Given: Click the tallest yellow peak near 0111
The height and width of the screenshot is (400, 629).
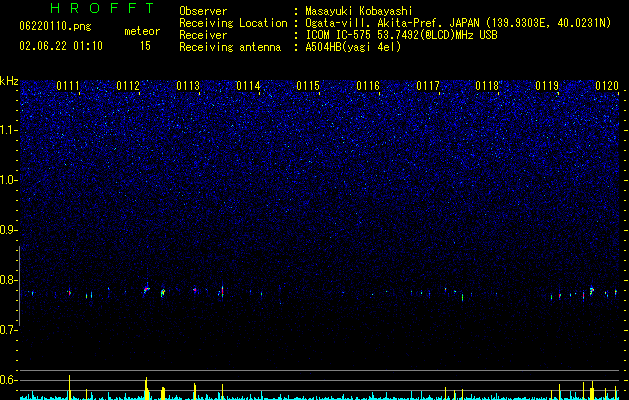Looking at the screenshot, I should click(69, 387).
